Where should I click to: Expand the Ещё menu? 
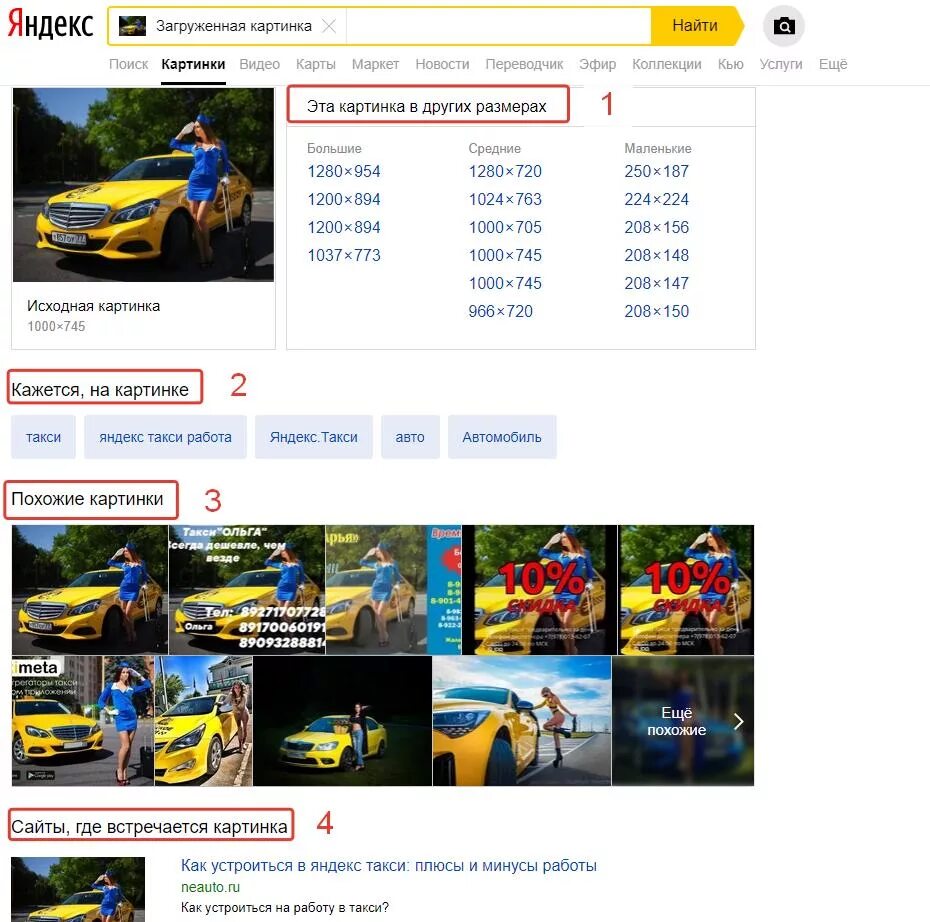(833, 64)
